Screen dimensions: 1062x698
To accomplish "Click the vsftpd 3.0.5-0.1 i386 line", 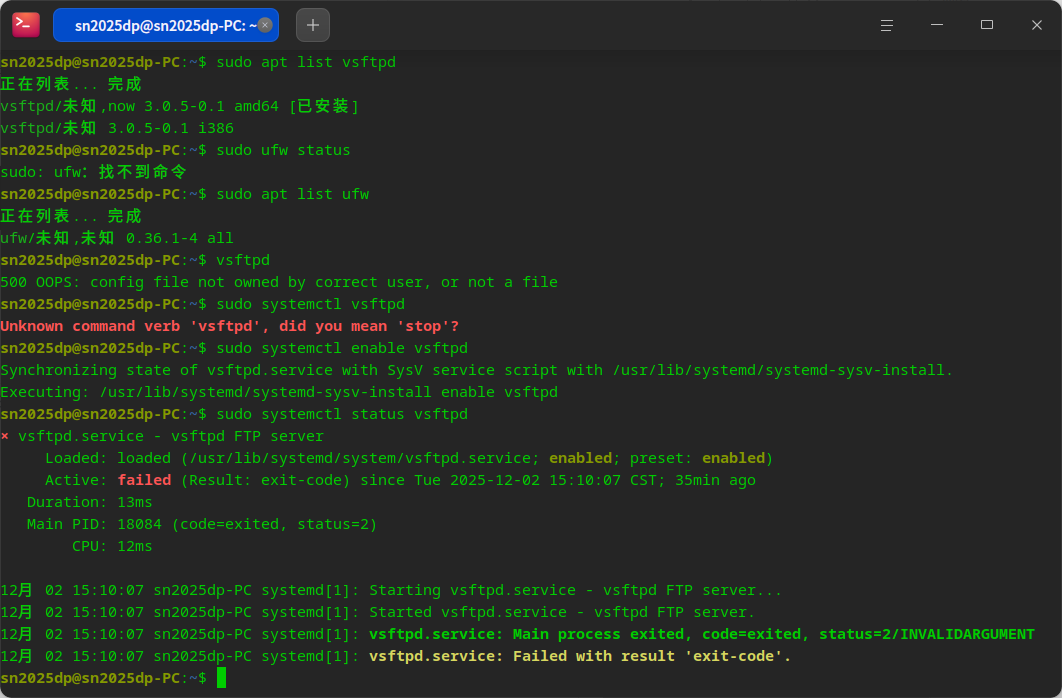I will [117, 128].
